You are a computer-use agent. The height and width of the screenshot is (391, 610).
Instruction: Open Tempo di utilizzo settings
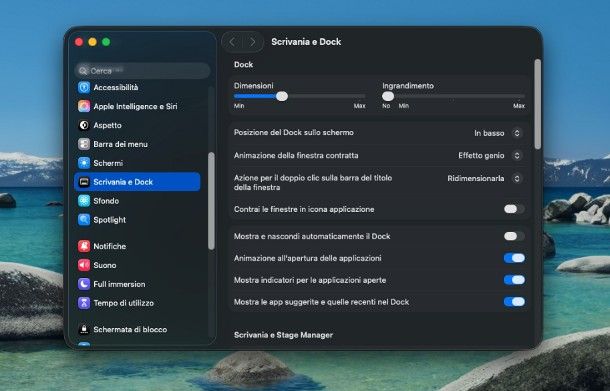137,303
